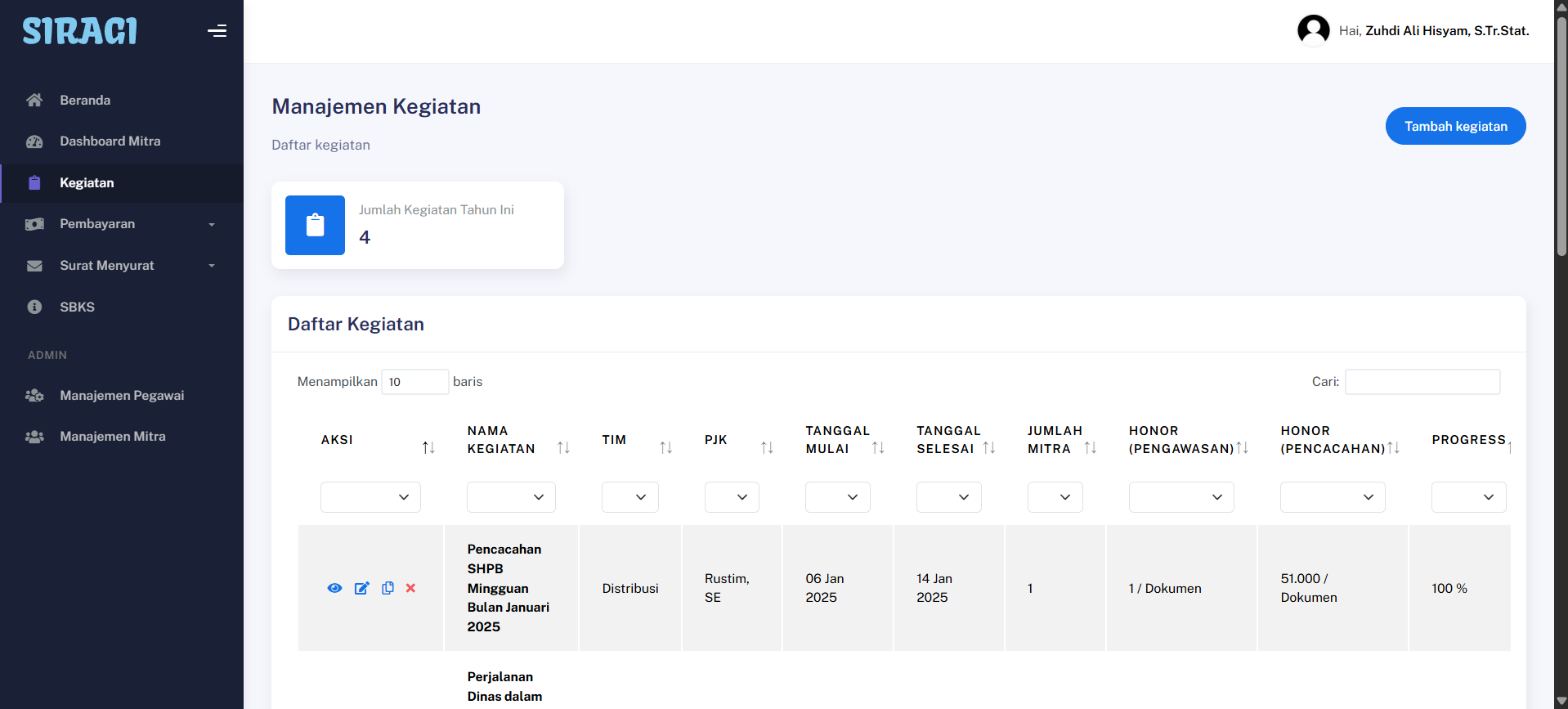Click the eye view icon for Pencacahan SHPB
Screen dimensions: 1568x709
coord(334,588)
